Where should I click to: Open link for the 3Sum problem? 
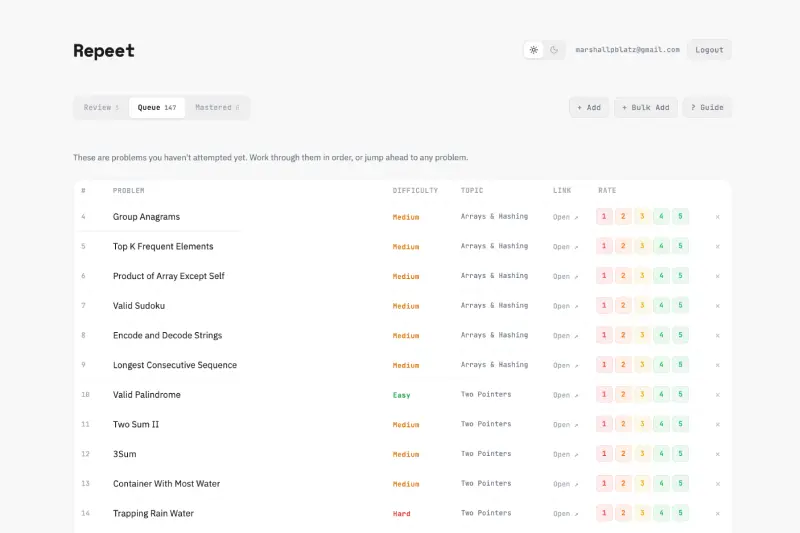click(x=565, y=454)
